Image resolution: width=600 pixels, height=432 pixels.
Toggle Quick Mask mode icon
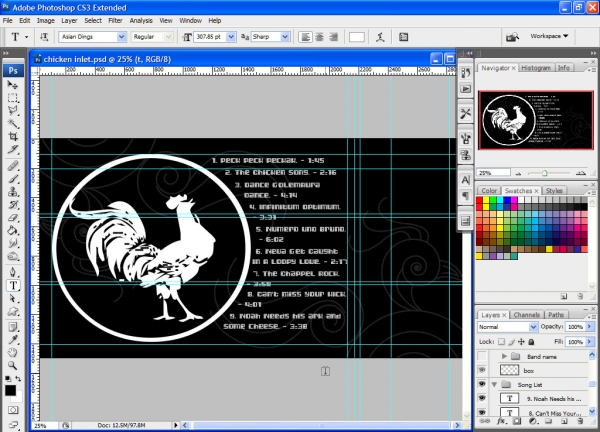tap(13, 410)
